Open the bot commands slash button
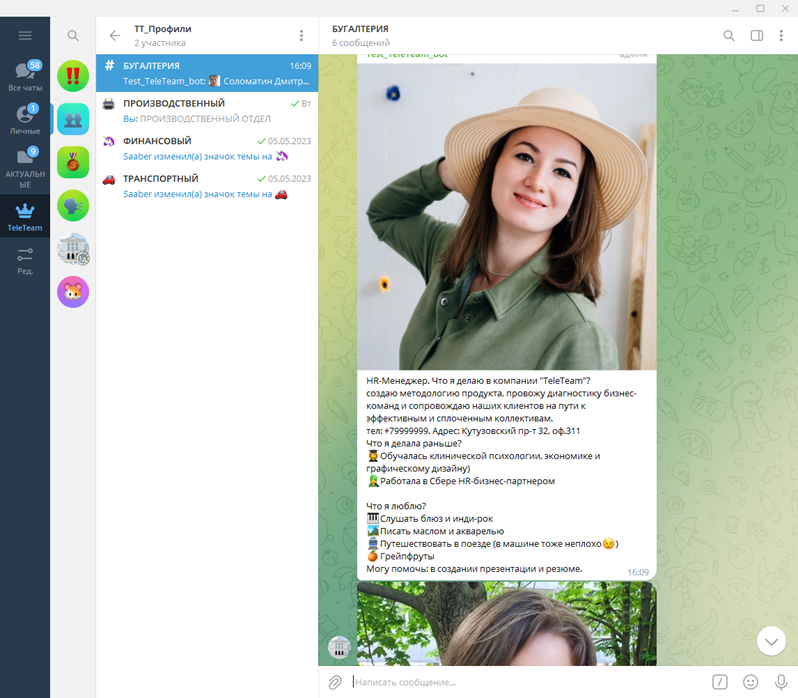Screen dimensions: 798x698 pos(720,682)
